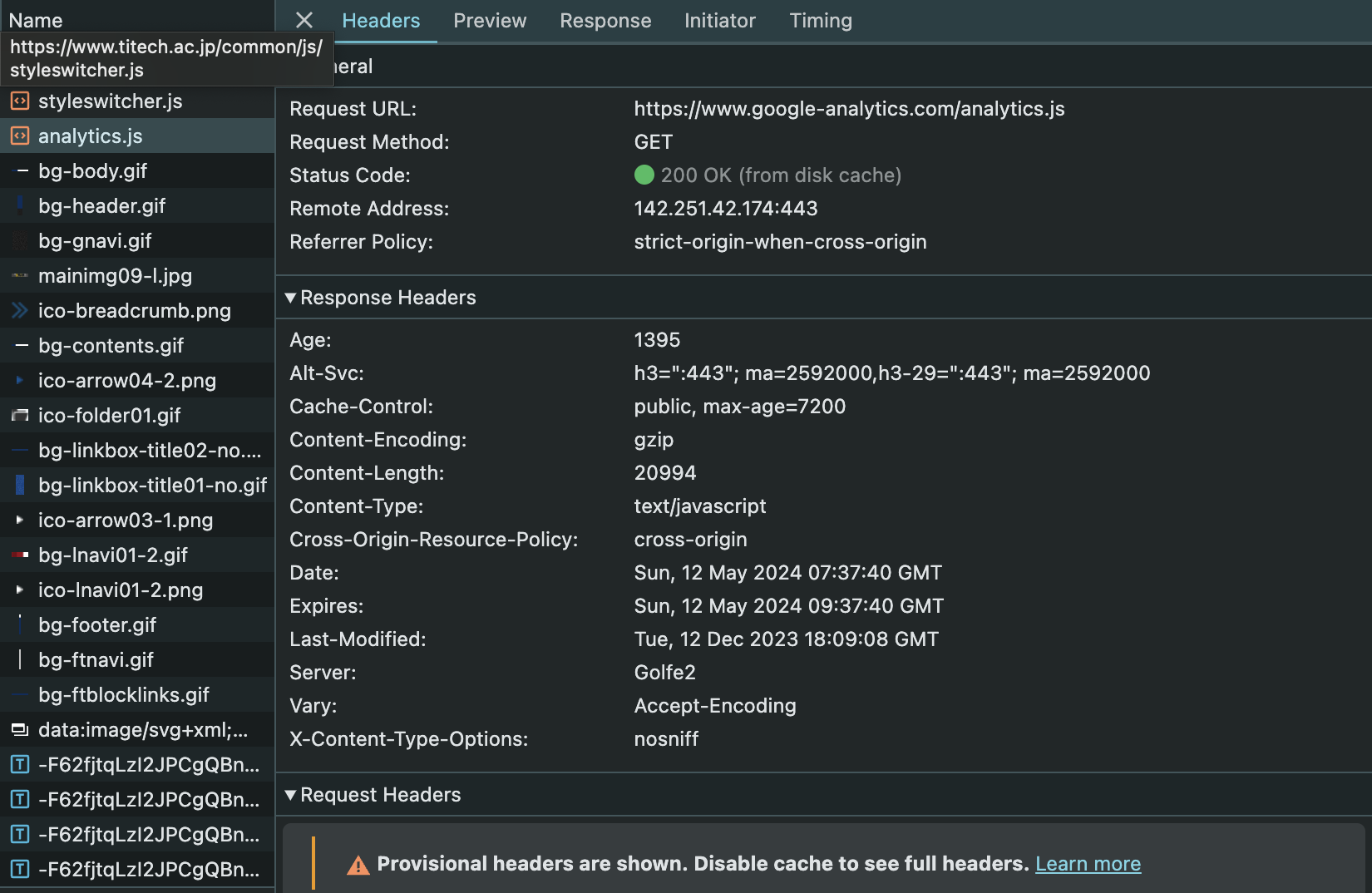Image resolution: width=1372 pixels, height=893 pixels.
Task: Open the Preview tab
Action: pos(490,21)
